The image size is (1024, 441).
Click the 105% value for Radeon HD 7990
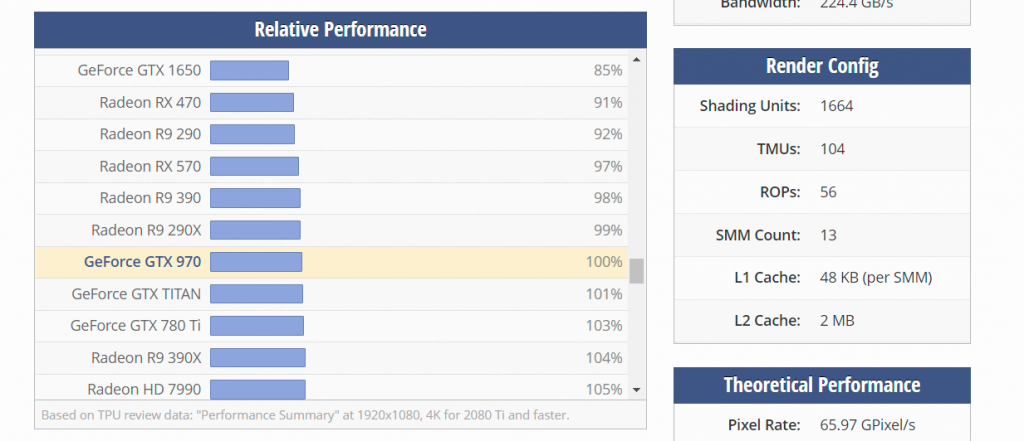click(x=606, y=389)
